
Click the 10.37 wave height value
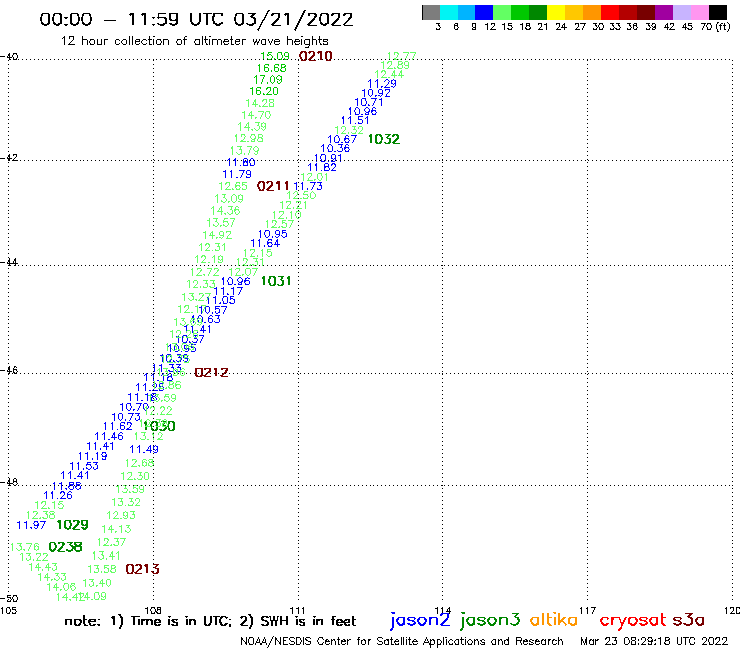[190, 338]
